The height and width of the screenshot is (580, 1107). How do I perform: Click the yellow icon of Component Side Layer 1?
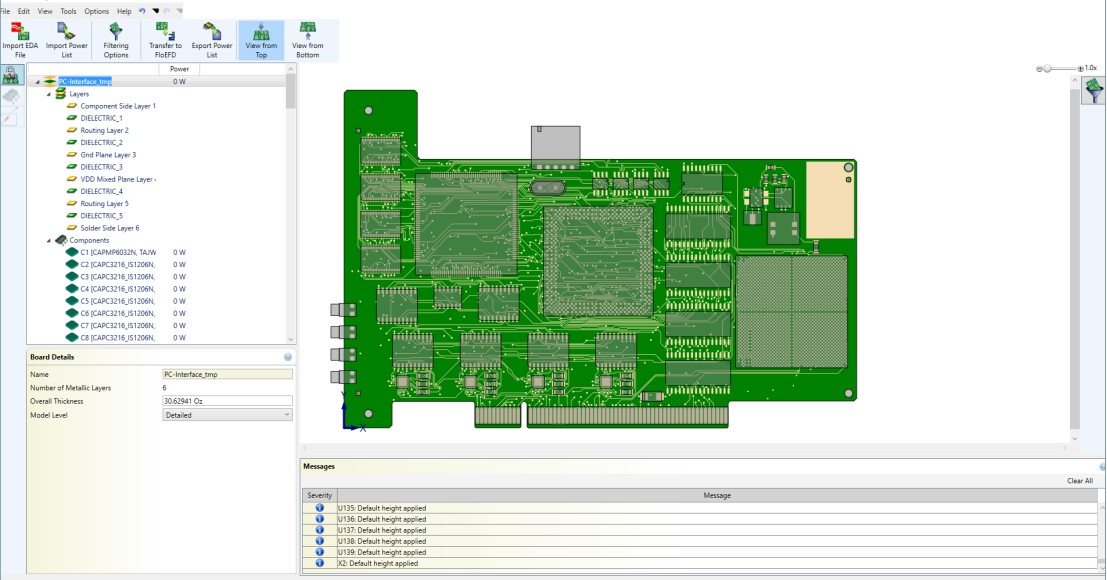(x=71, y=106)
